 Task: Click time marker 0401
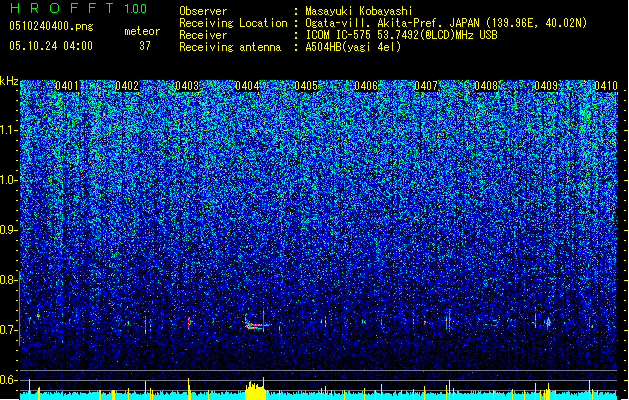point(67,86)
